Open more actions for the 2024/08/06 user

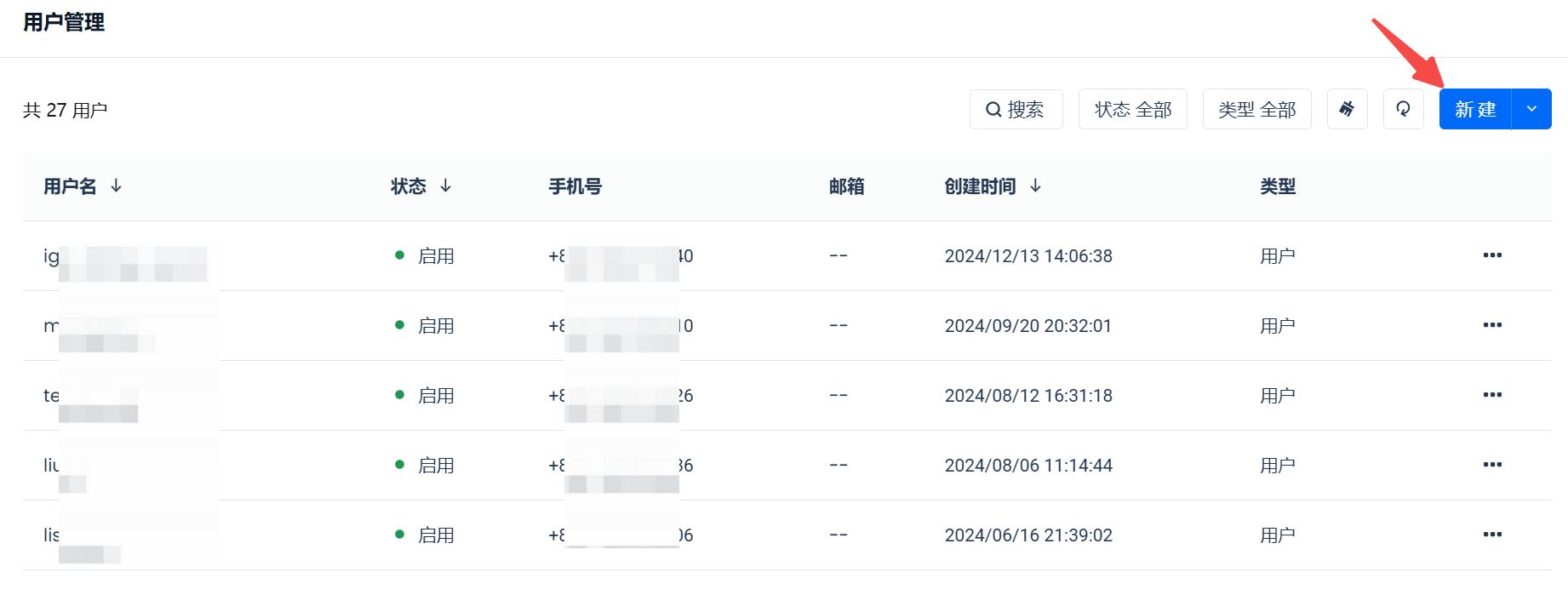pos(1491,465)
